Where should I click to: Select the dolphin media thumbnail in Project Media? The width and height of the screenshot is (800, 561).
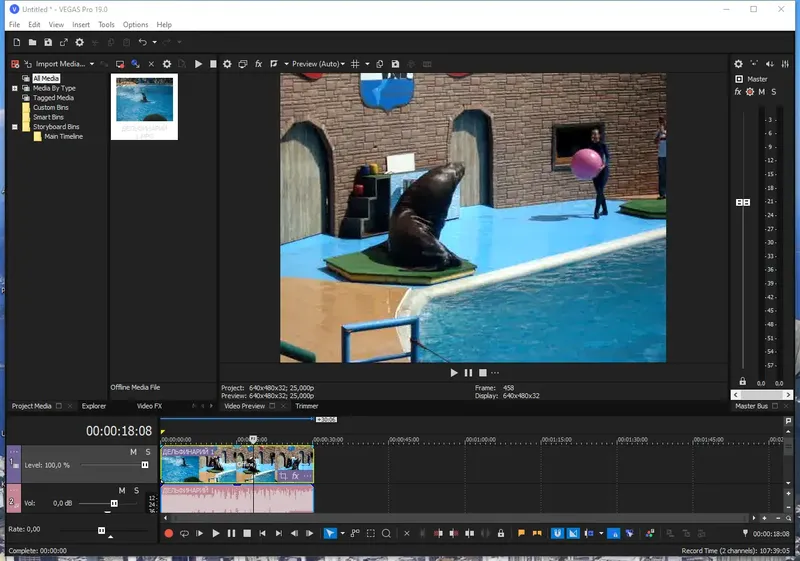pos(143,100)
